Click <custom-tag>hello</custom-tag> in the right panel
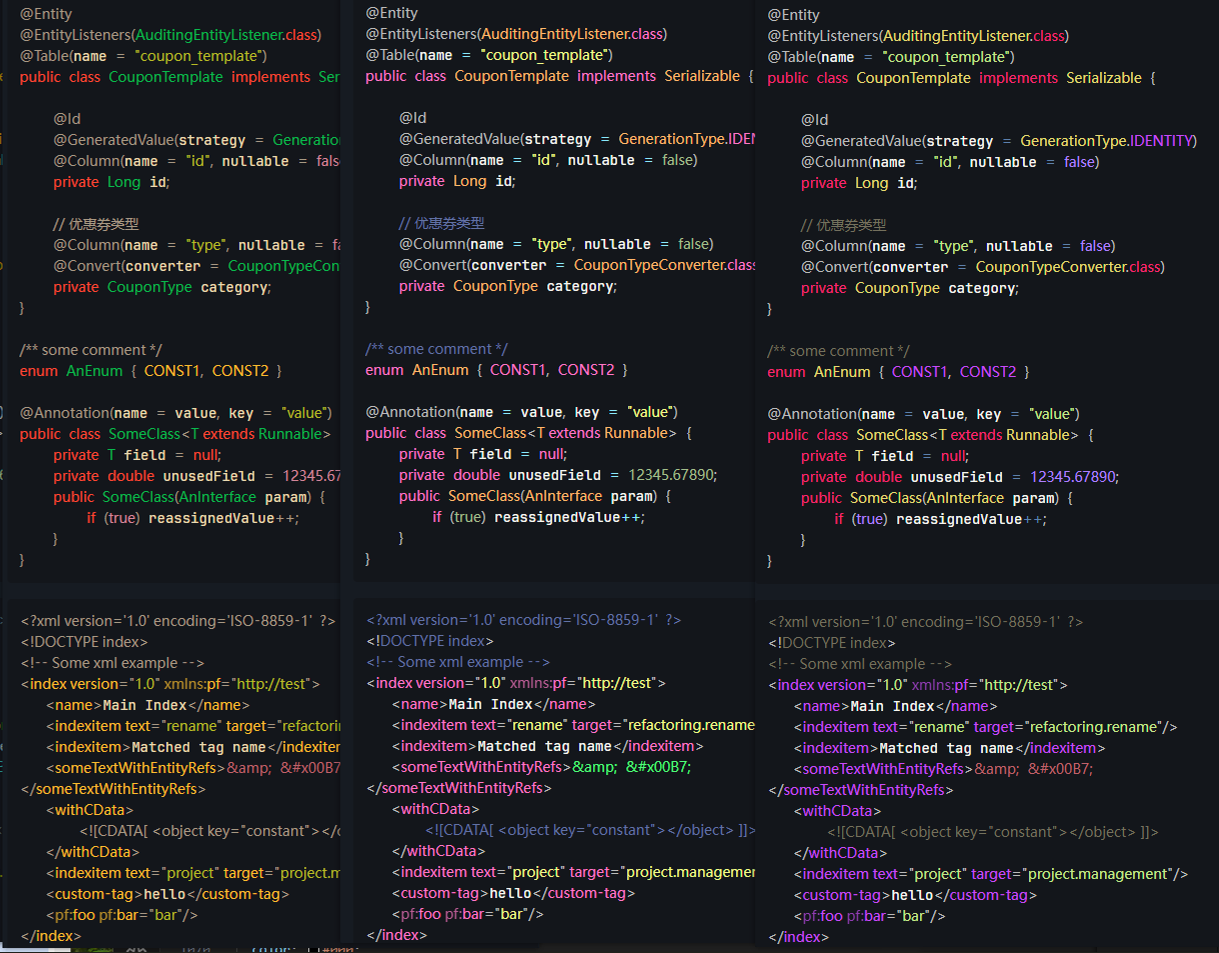The height and width of the screenshot is (953, 1219). tap(916, 895)
